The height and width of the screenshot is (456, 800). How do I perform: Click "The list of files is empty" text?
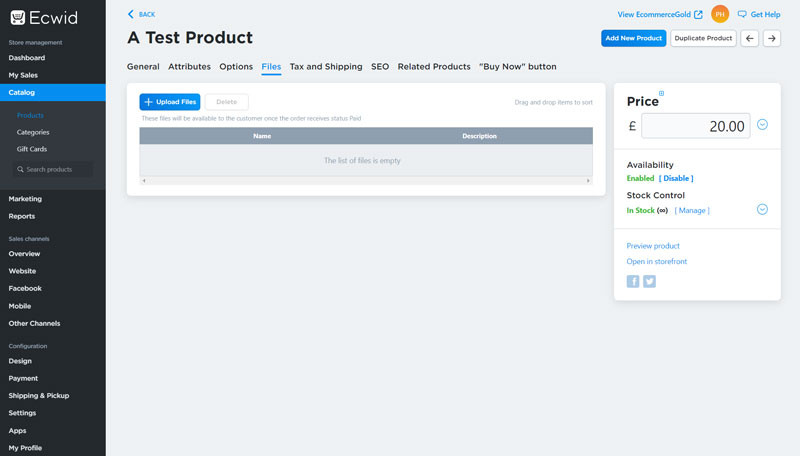point(362,161)
